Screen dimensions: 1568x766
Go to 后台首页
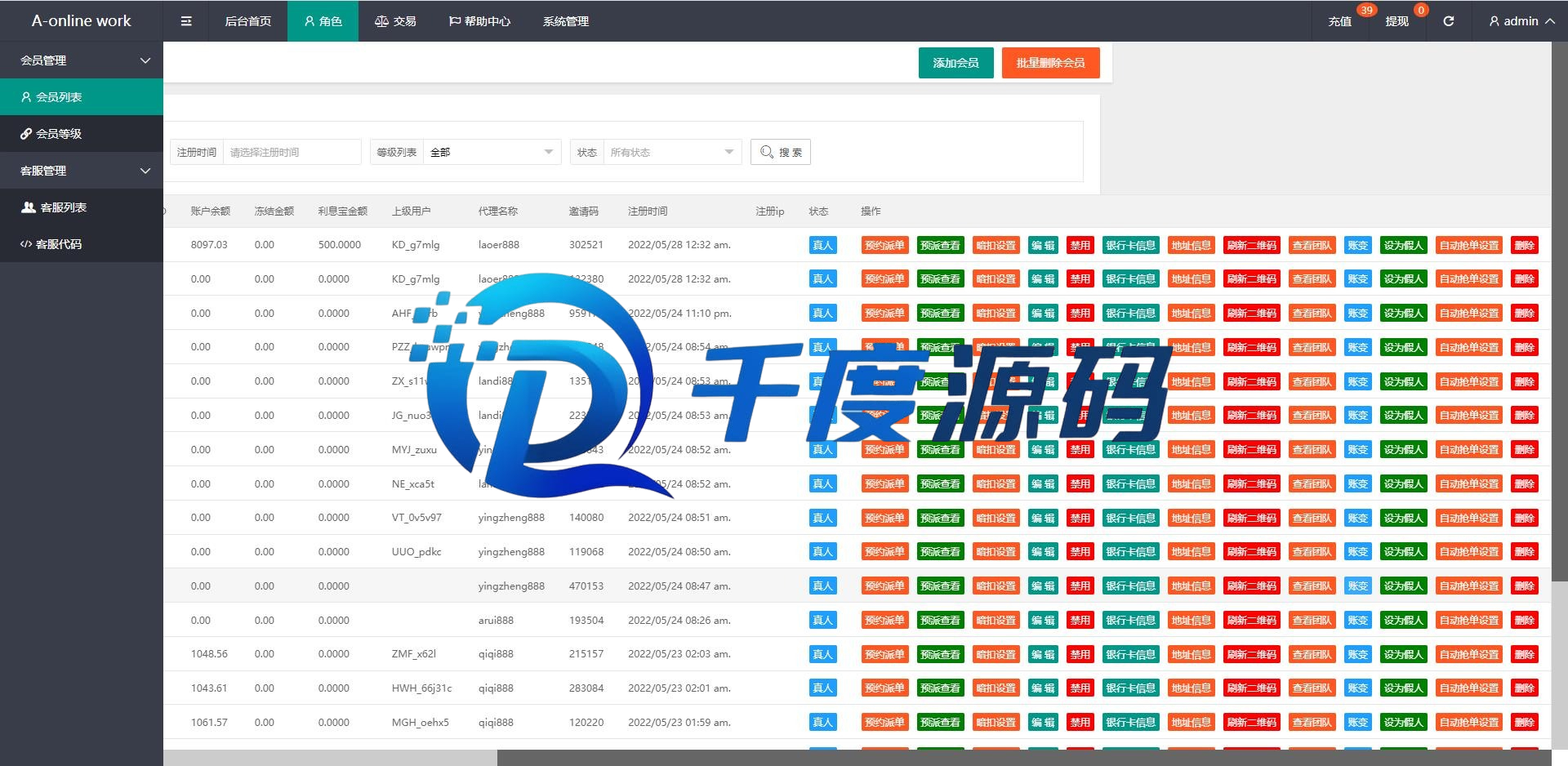pyautogui.click(x=248, y=21)
